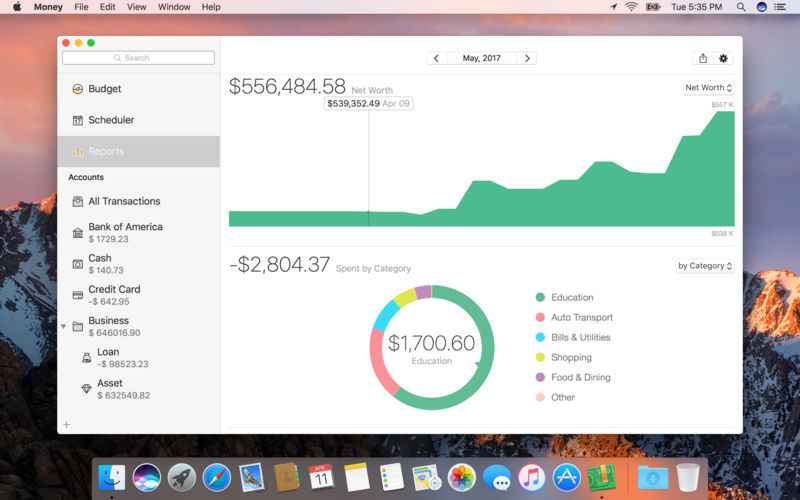Go to the previous month
Image resolution: width=800 pixels, height=500 pixels.
[x=436, y=58]
